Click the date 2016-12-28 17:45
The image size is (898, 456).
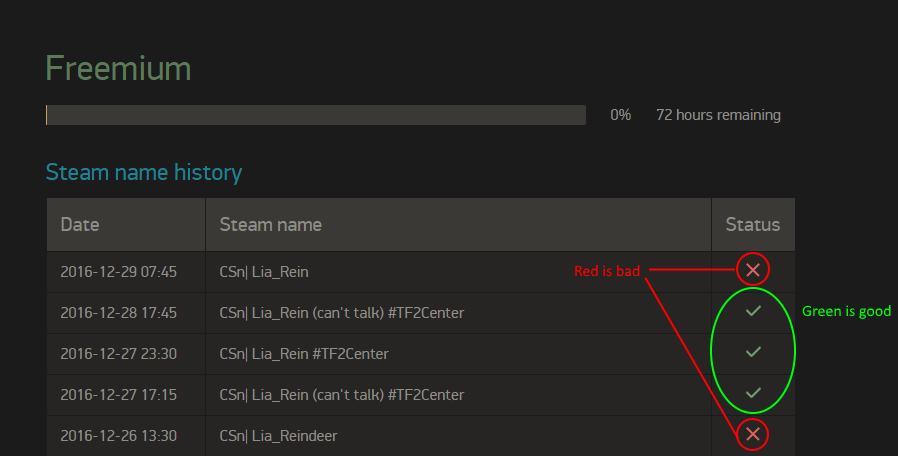[x=119, y=313]
